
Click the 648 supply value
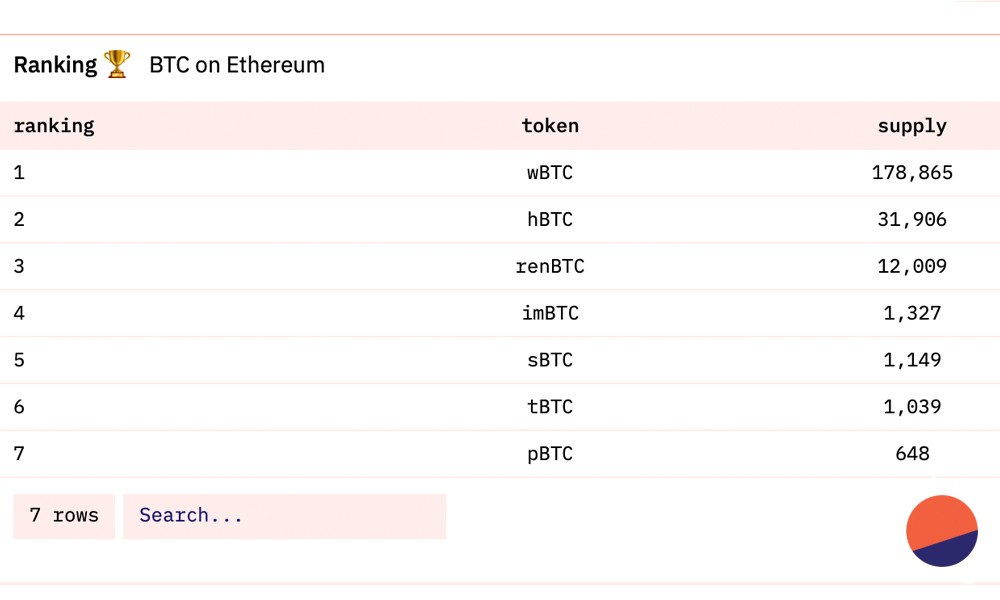click(912, 454)
